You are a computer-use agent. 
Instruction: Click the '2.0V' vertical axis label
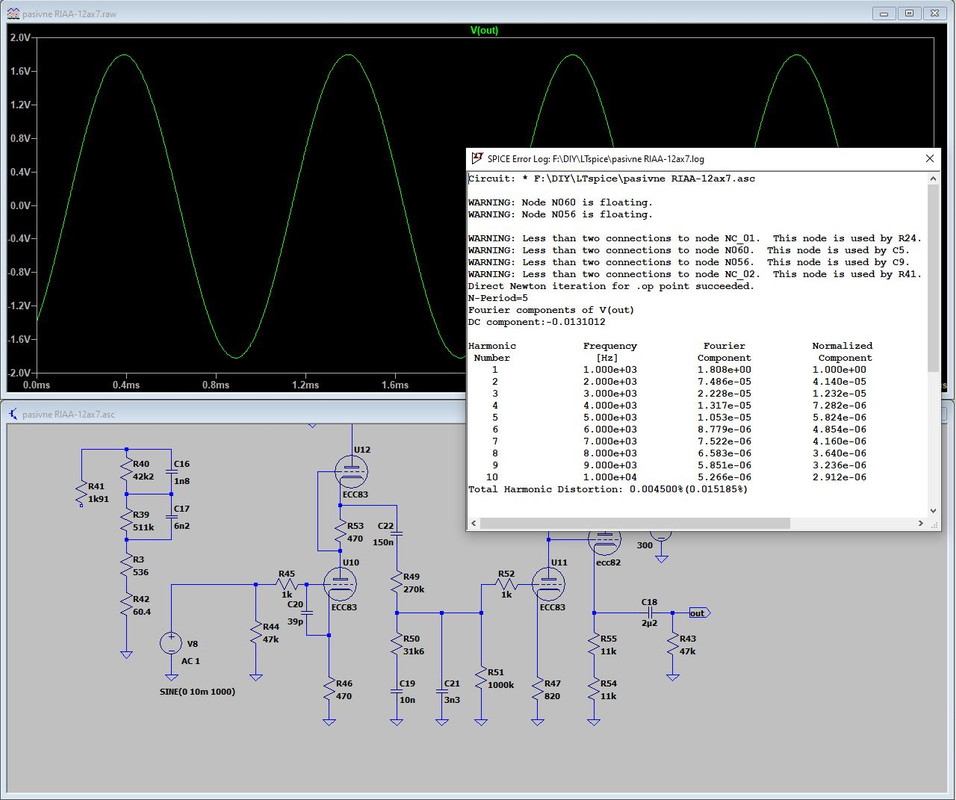coord(20,37)
